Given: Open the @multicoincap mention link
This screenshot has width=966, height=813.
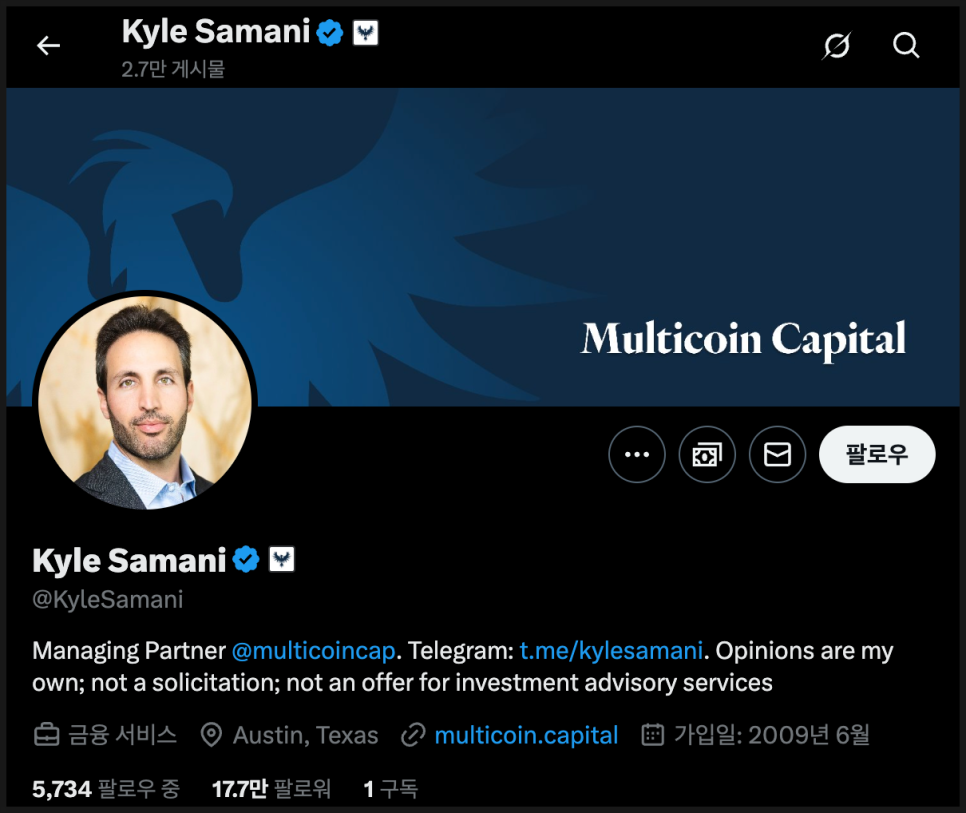Looking at the screenshot, I should 314,651.
